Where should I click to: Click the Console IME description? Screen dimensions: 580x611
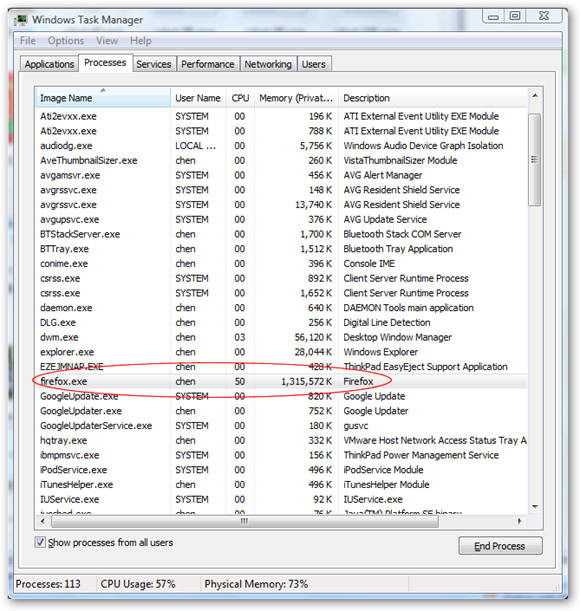(369, 264)
